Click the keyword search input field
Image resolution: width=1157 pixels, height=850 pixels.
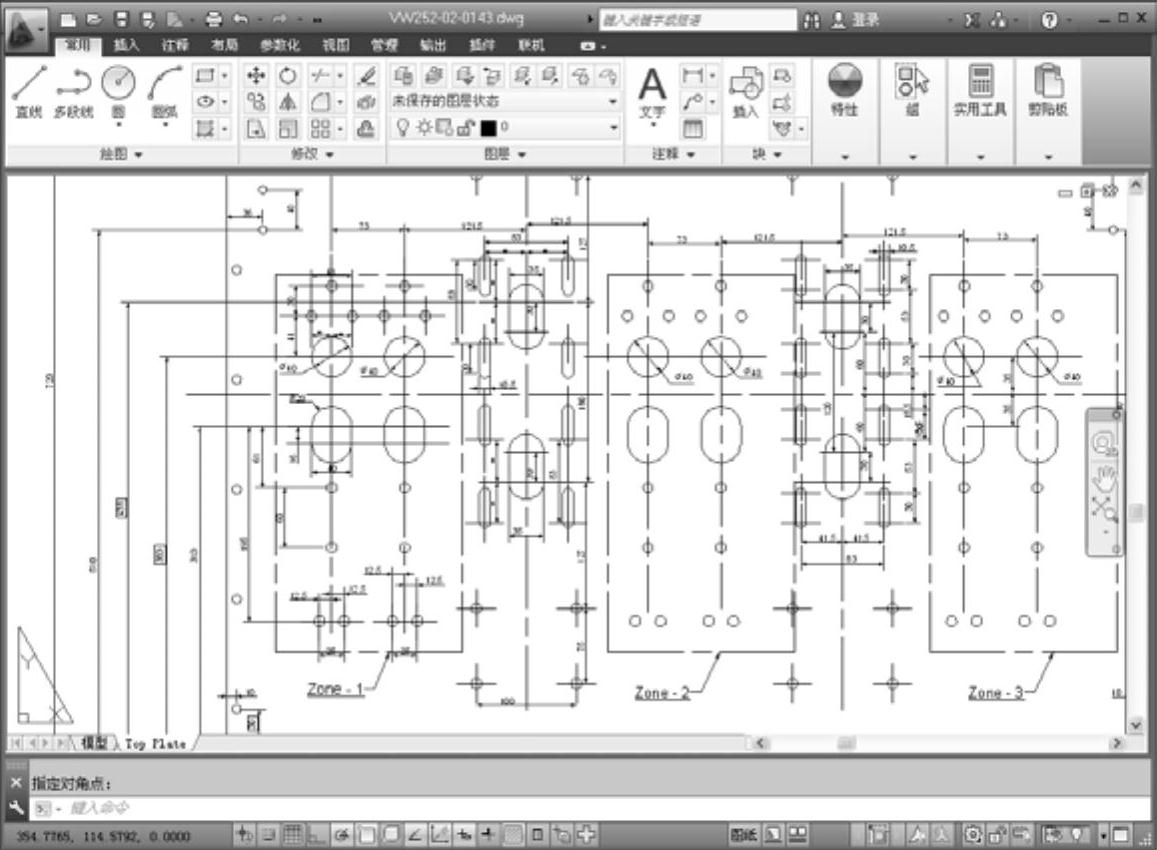(x=697, y=20)
